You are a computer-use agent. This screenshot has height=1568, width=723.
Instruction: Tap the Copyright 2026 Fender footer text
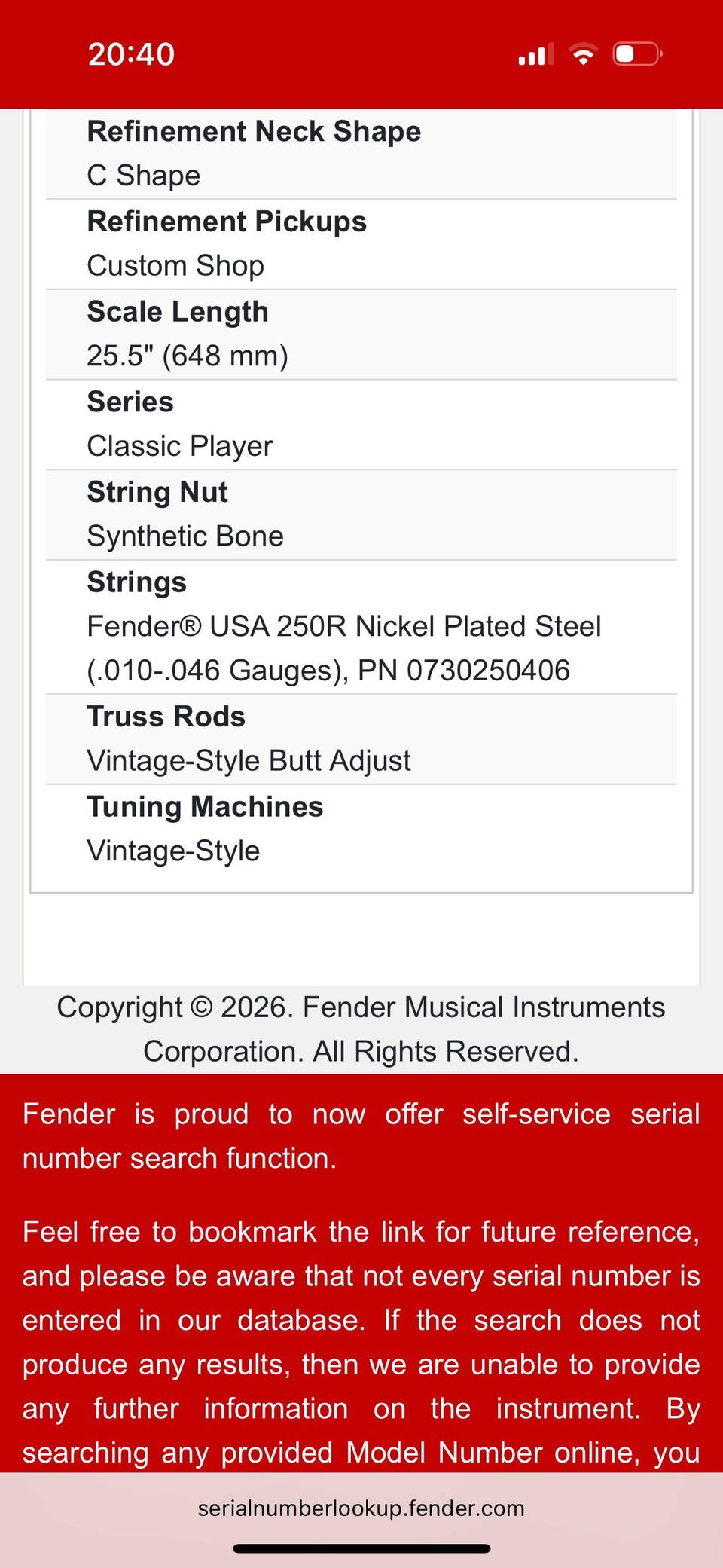coord(361,1029)
